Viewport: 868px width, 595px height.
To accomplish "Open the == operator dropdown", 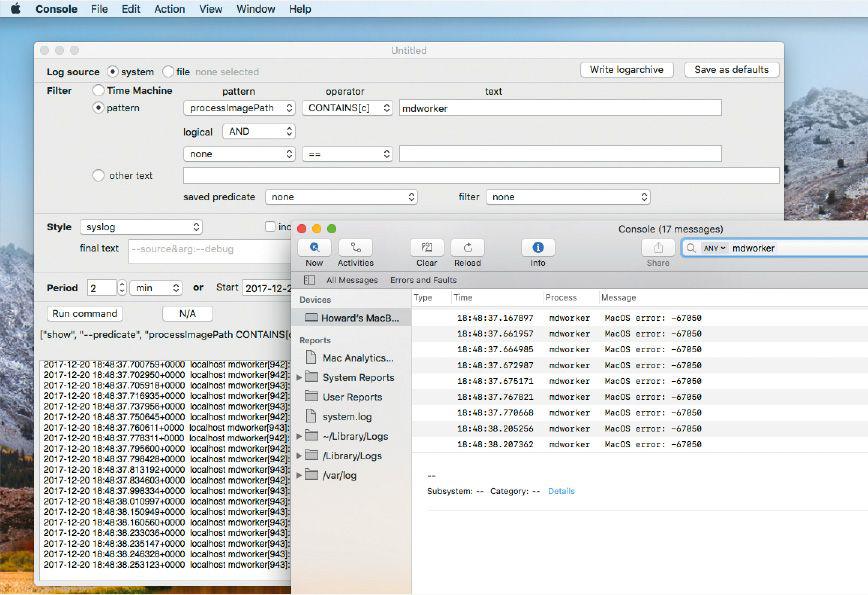I will tap(347, 154).
